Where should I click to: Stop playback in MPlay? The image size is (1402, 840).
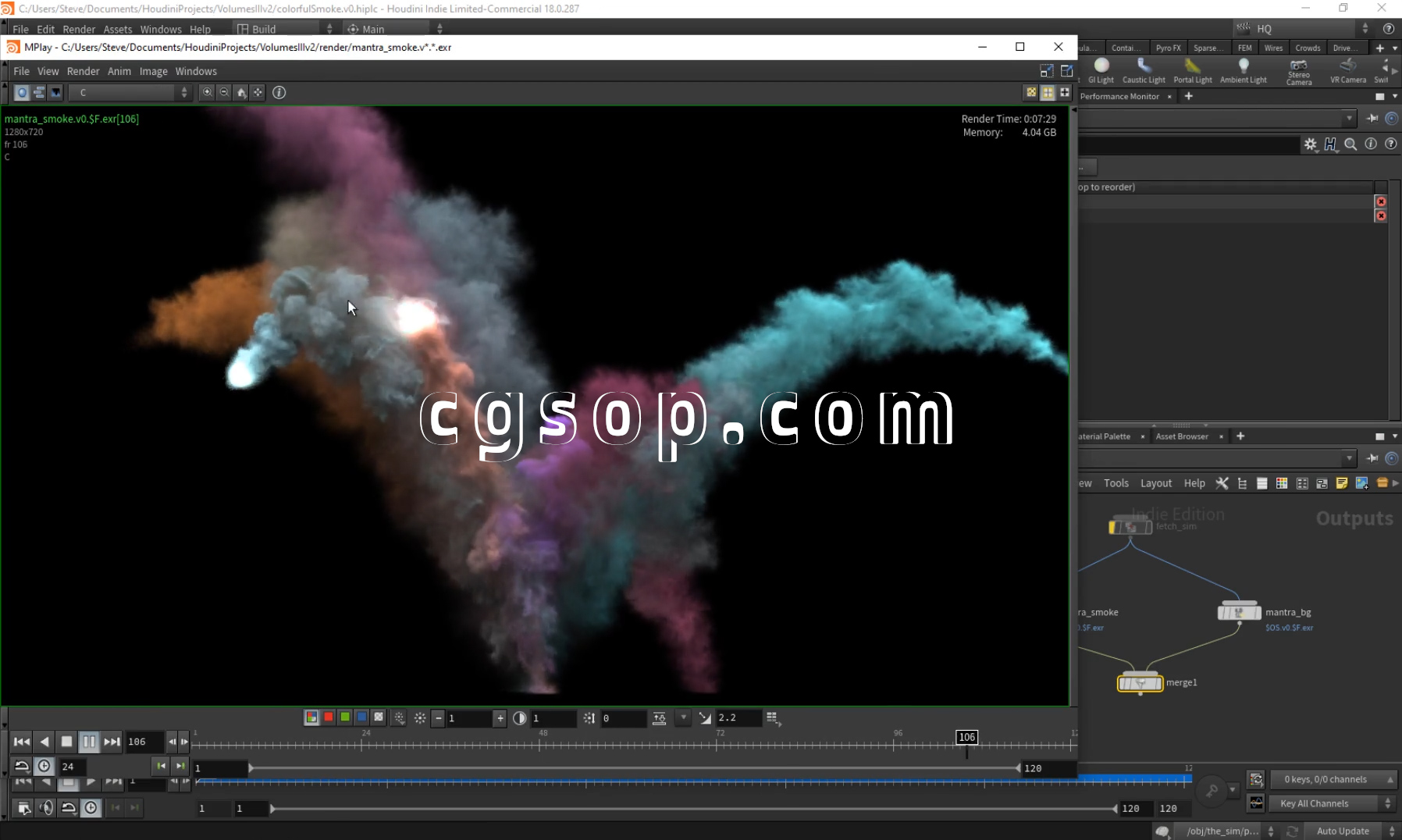coord(67,742)
